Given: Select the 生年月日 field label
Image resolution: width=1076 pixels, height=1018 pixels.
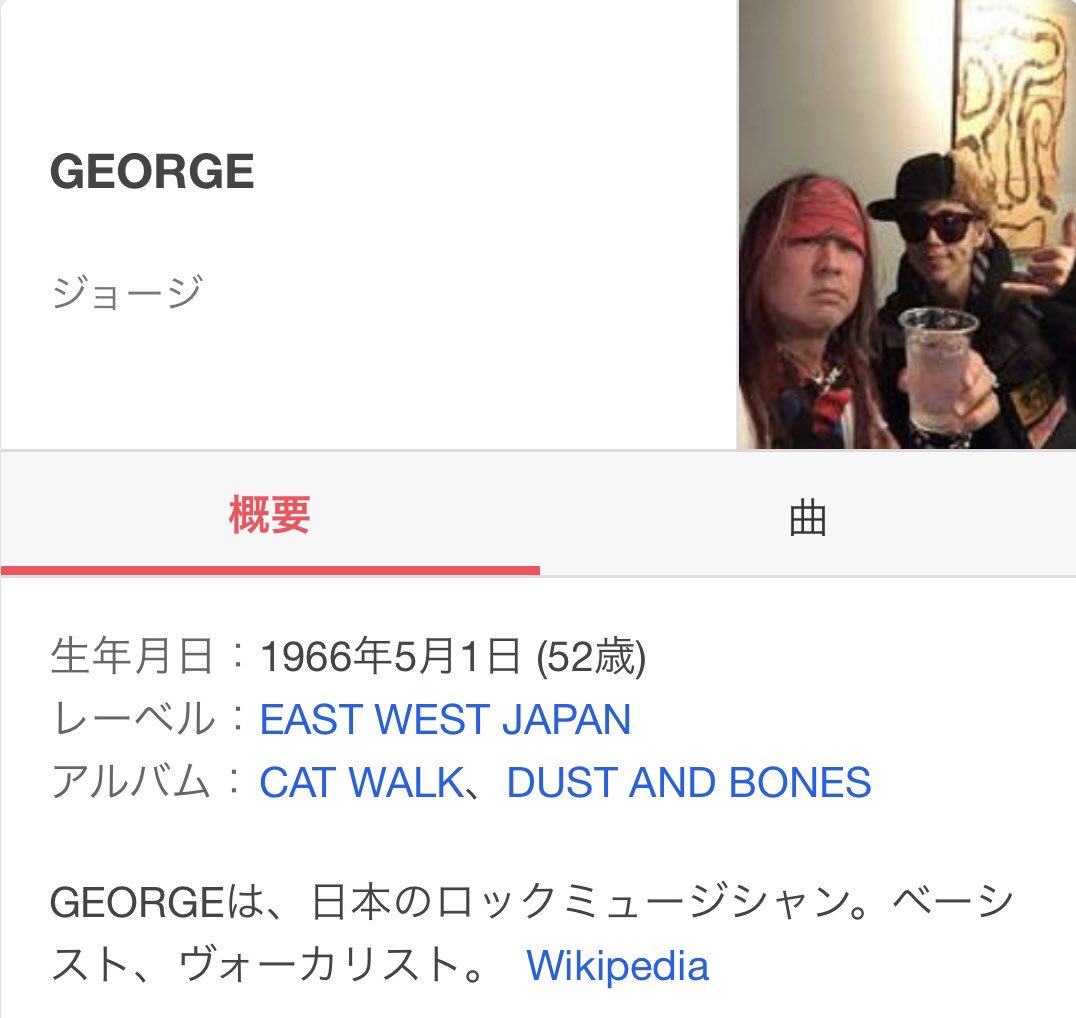Looking at the screenshot, I should [x=132, y=656].
